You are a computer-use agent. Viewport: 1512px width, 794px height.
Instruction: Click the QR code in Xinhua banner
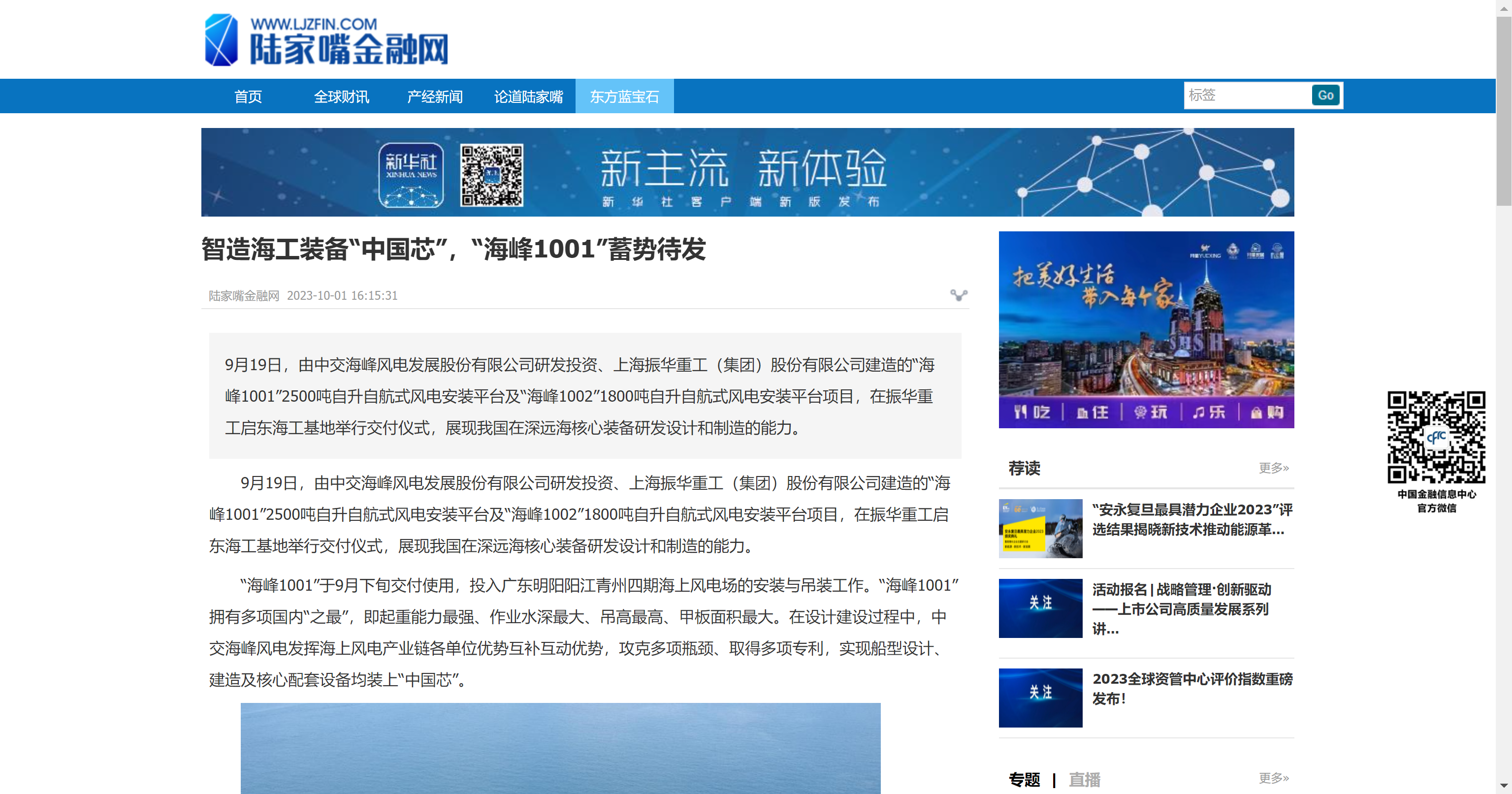tap(491, 175)
